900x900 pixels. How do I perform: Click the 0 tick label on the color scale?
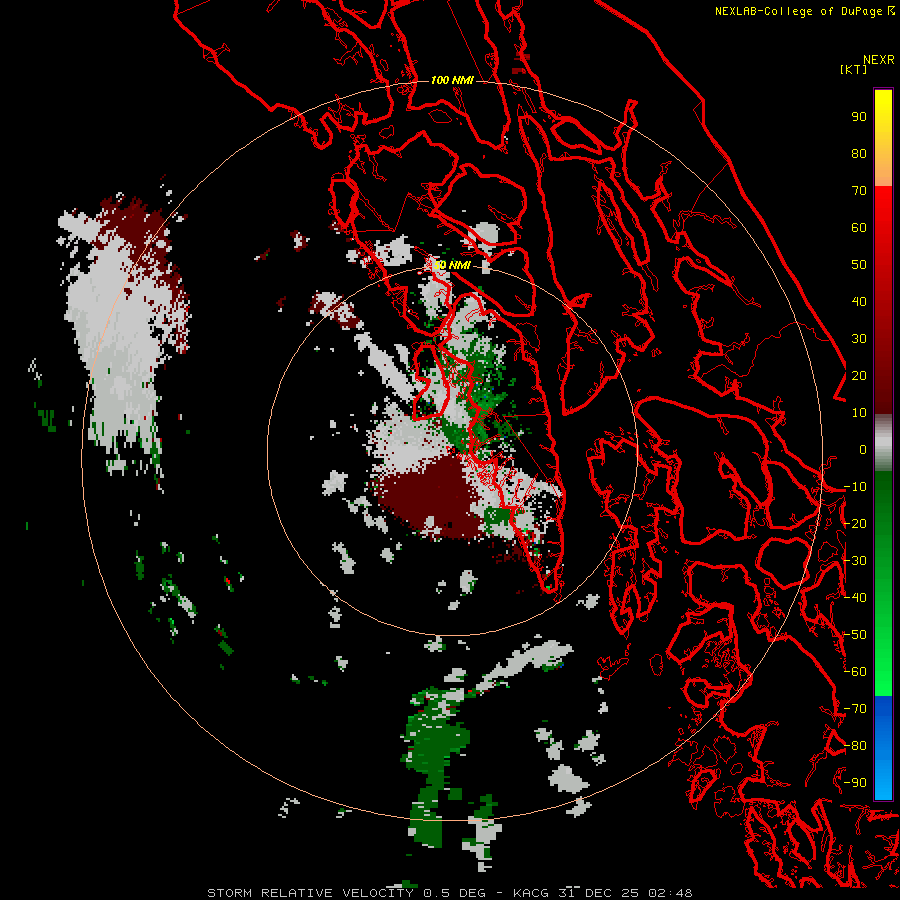click(863, 450)
